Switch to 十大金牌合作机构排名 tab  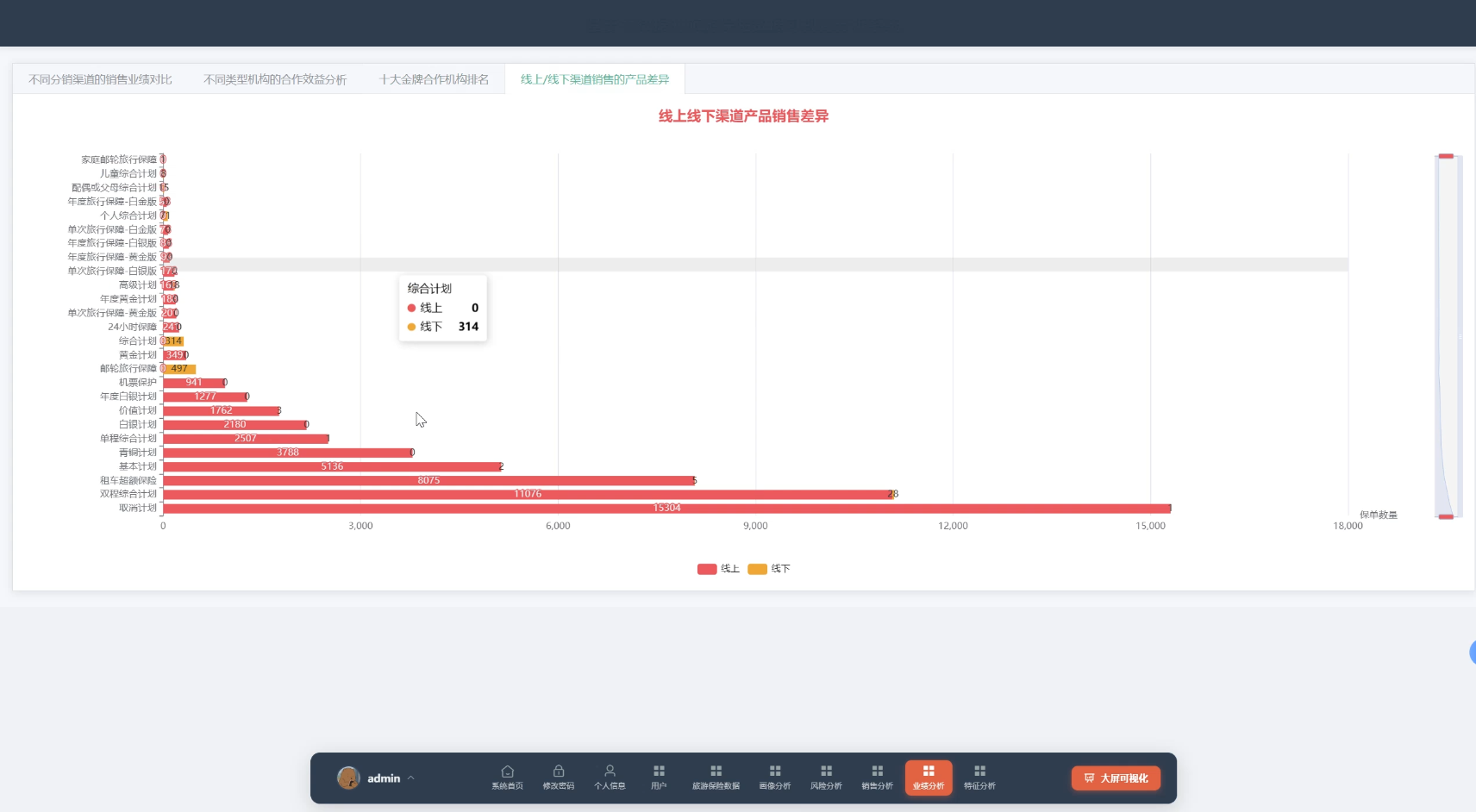[x=434, y=79]
